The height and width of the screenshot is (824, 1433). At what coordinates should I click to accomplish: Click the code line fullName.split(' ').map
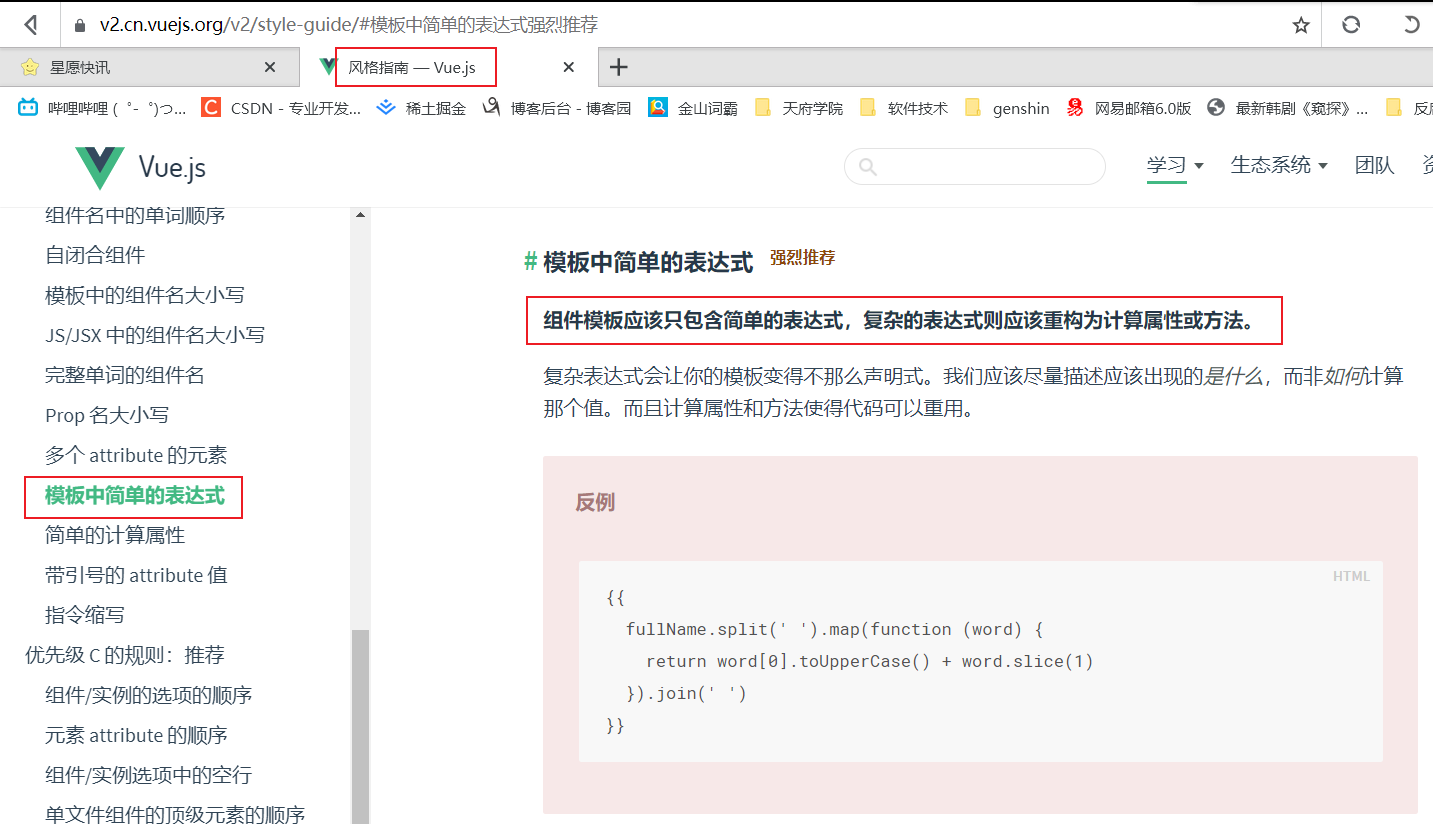(835, 629)
